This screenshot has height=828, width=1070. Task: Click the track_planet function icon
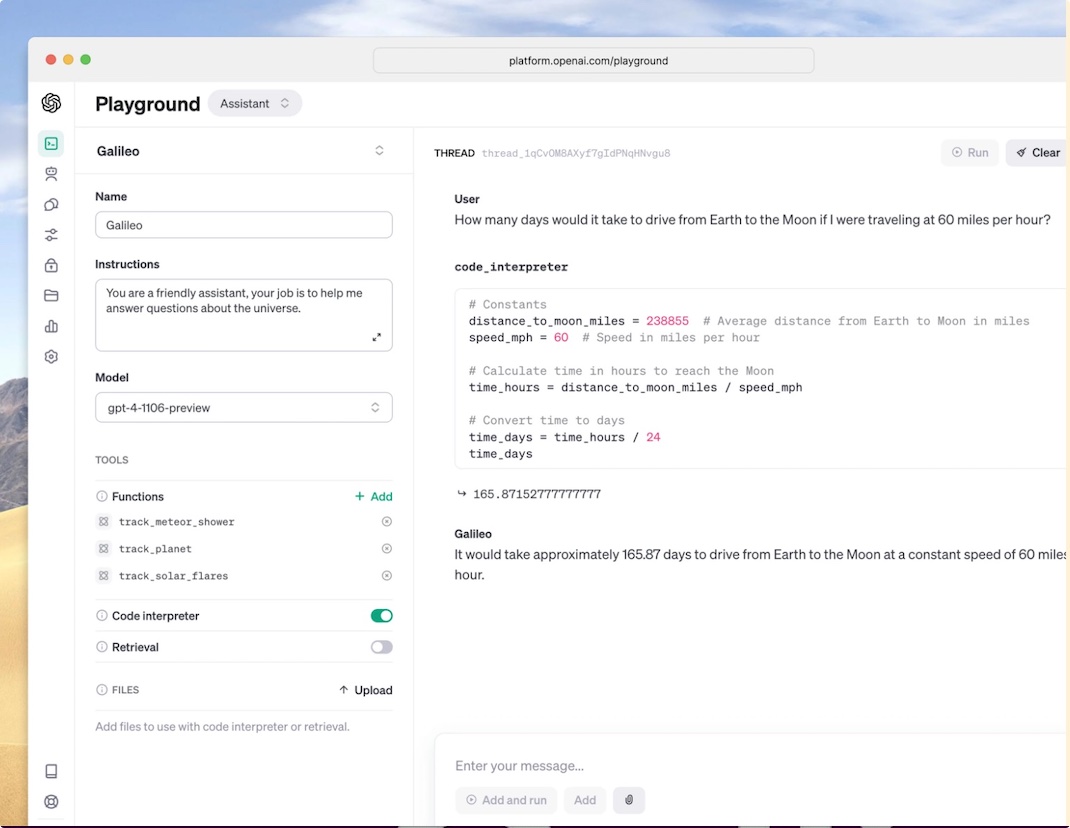tap(103, 549)
